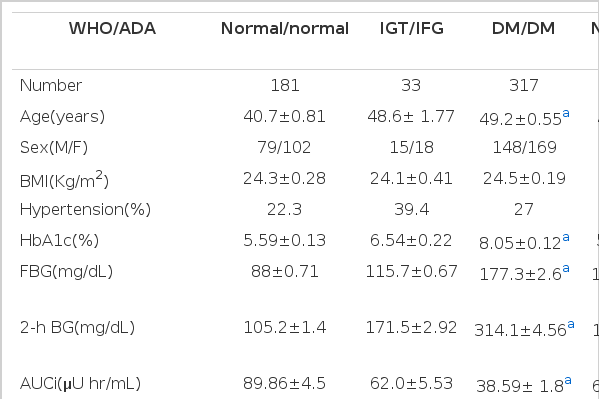Select the Number row label

(x=51, y=85)
